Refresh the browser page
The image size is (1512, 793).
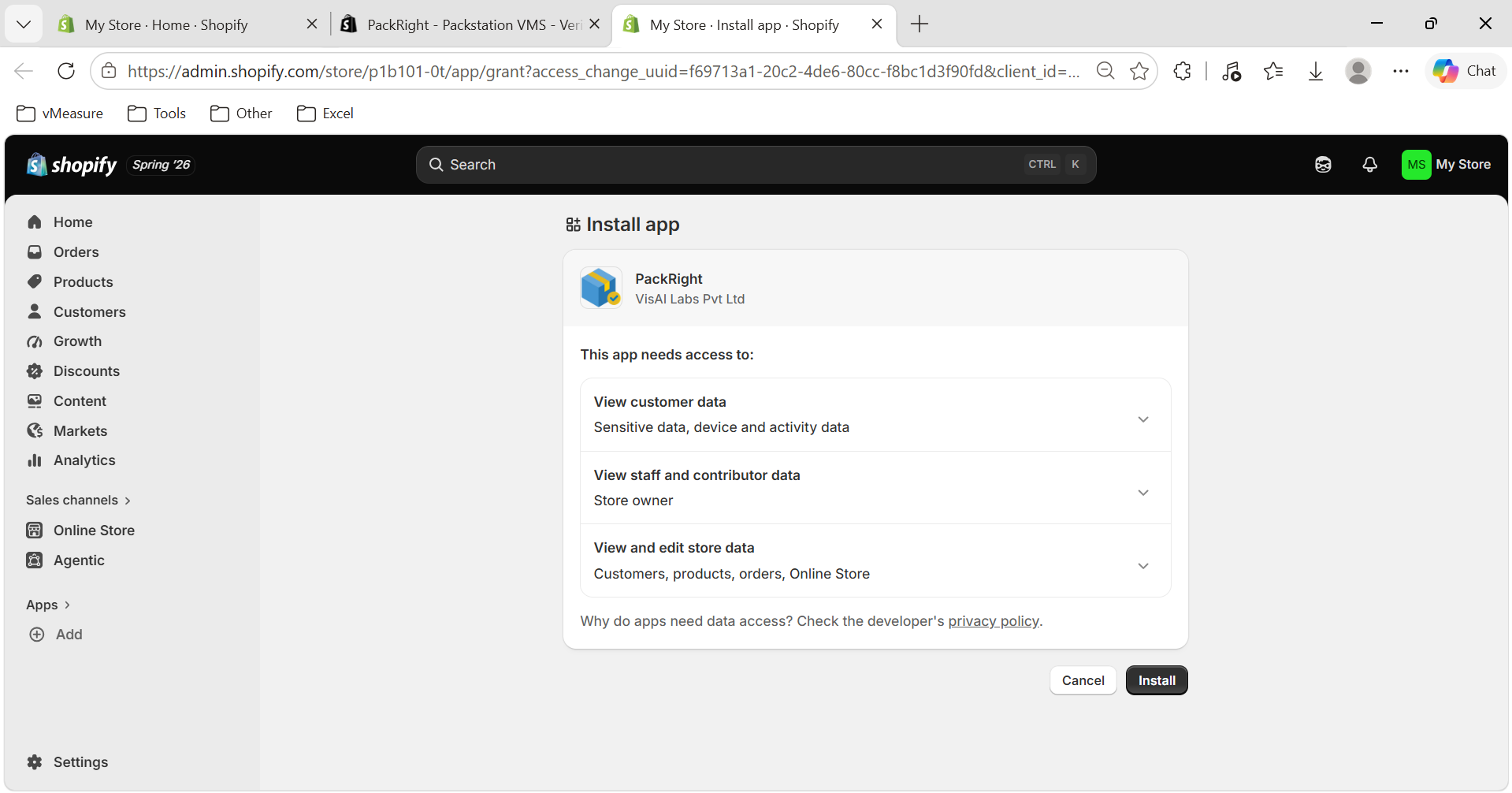point(66,72)
